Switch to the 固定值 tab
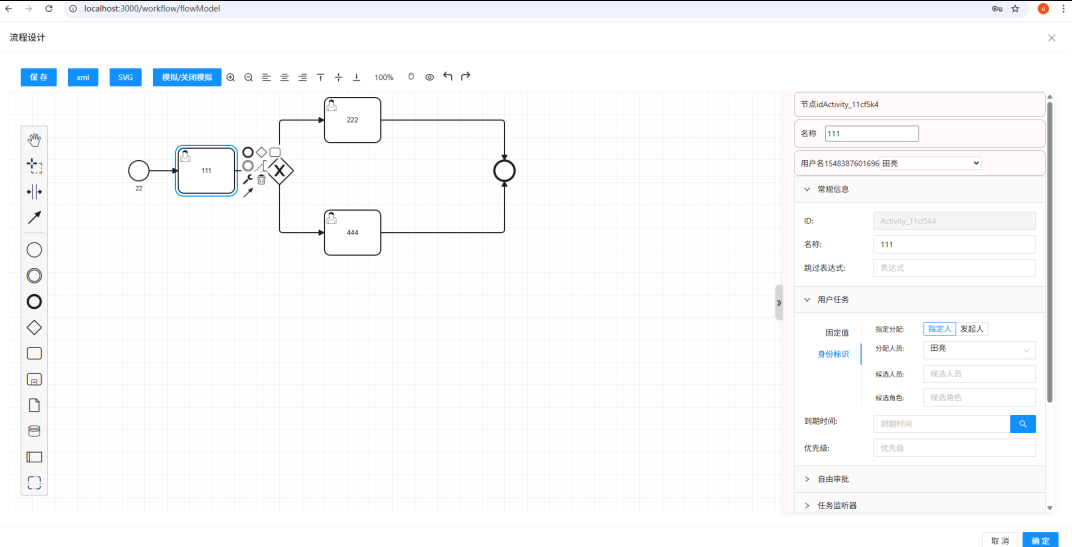This screenshot has width=1072, height=547. point(836,332)
